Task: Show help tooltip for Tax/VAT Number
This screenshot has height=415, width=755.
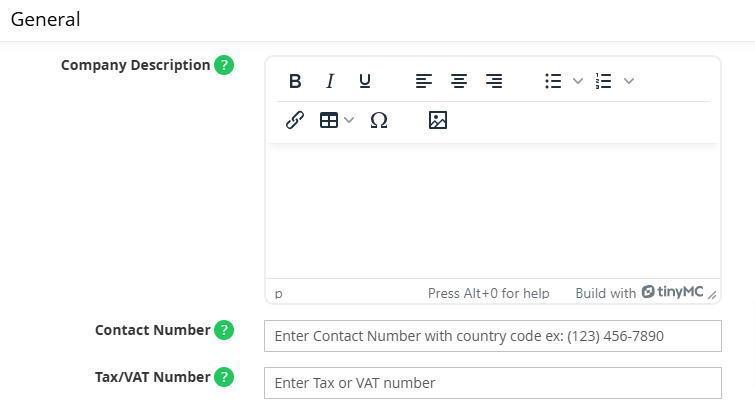Action: 224,377
